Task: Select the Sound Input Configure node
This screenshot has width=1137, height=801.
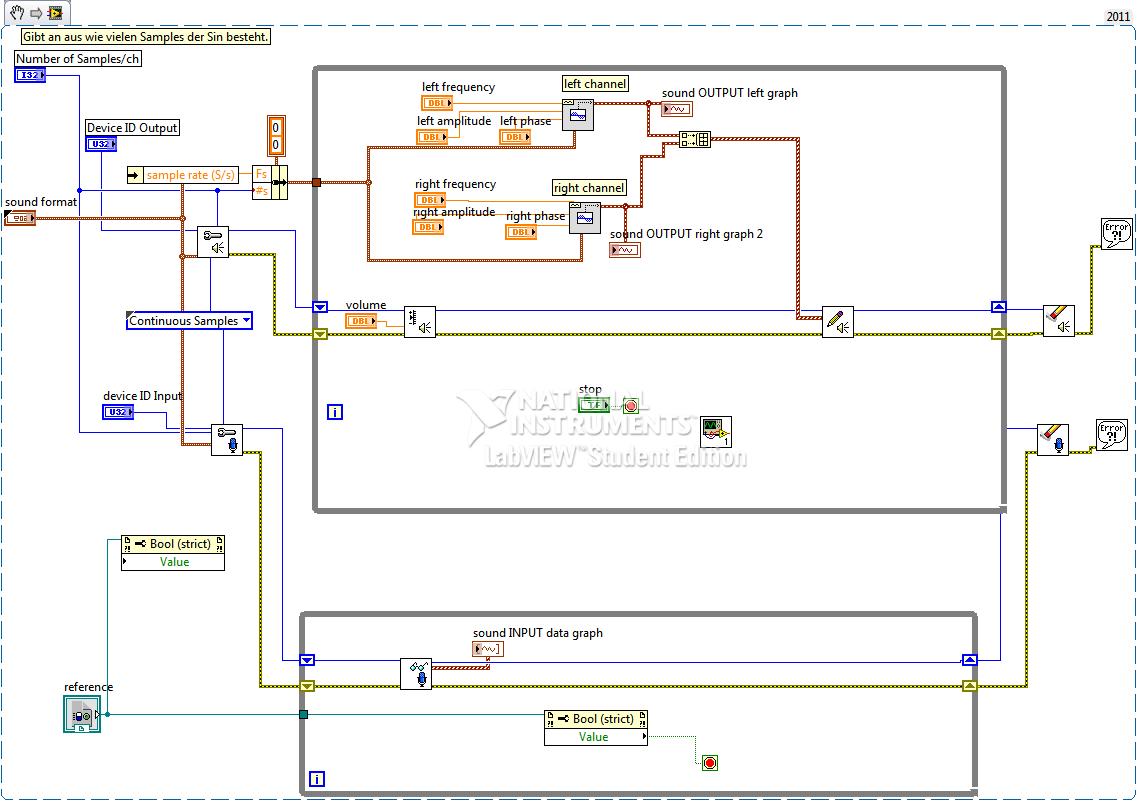Action: tap(227, 440)
